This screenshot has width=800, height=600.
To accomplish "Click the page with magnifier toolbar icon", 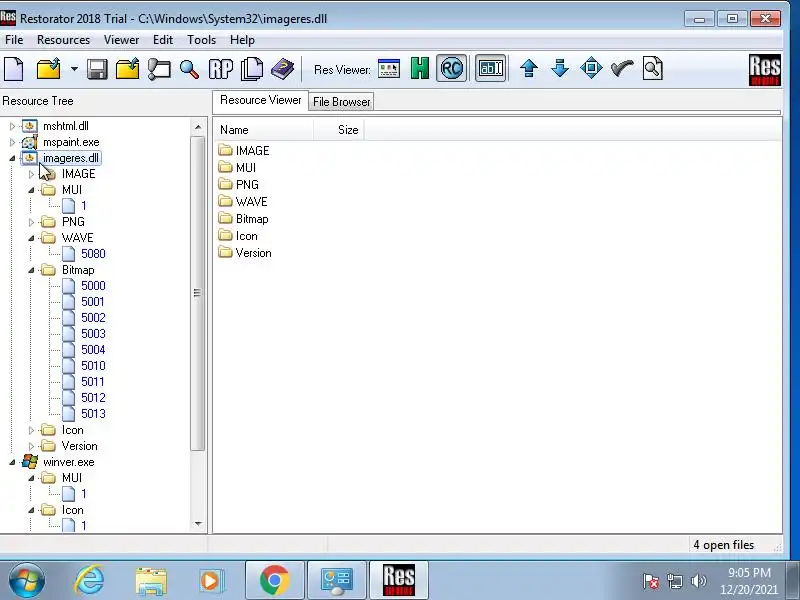I will [653, 68].
